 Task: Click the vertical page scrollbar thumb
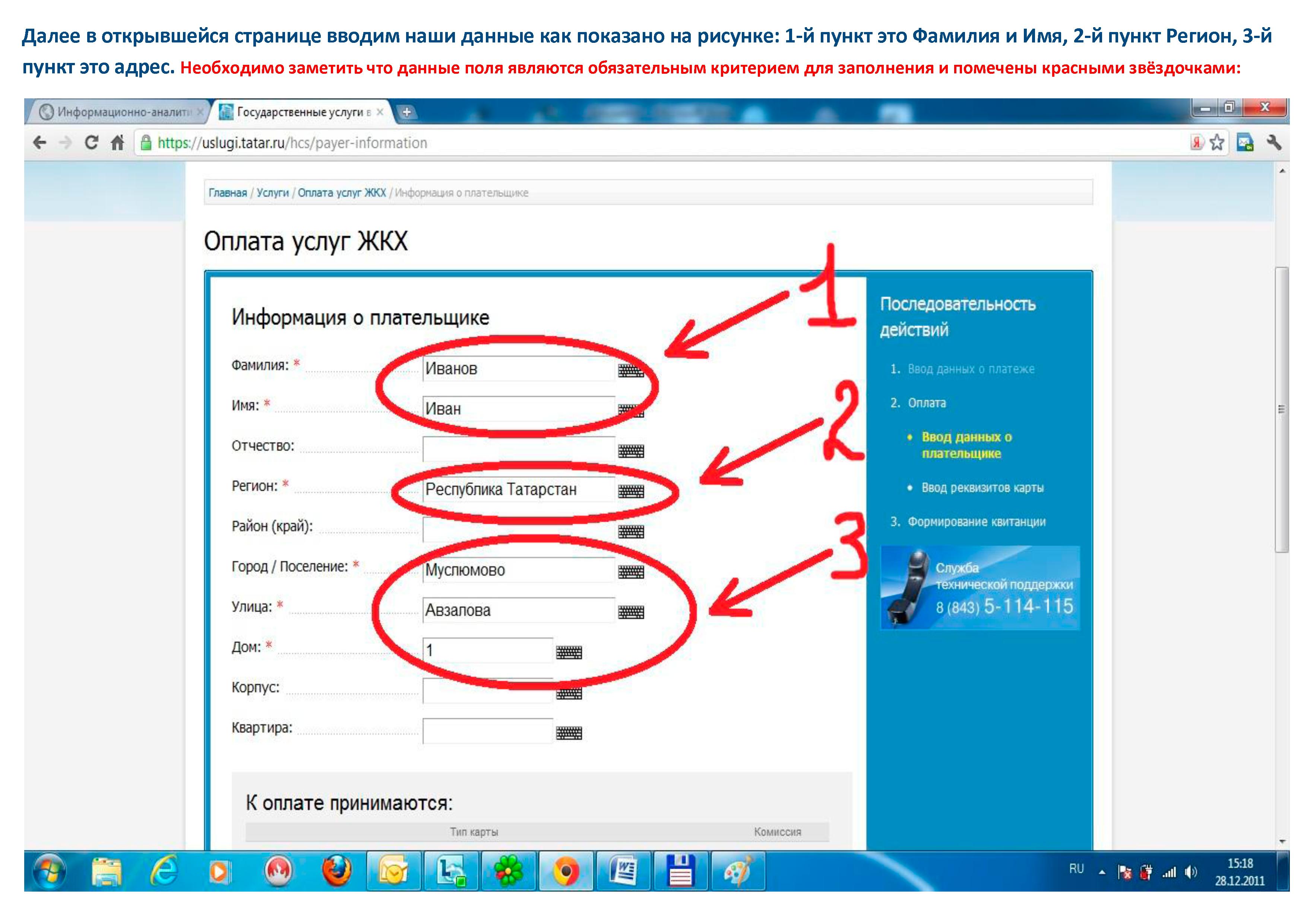click(x=1281, y=410)
